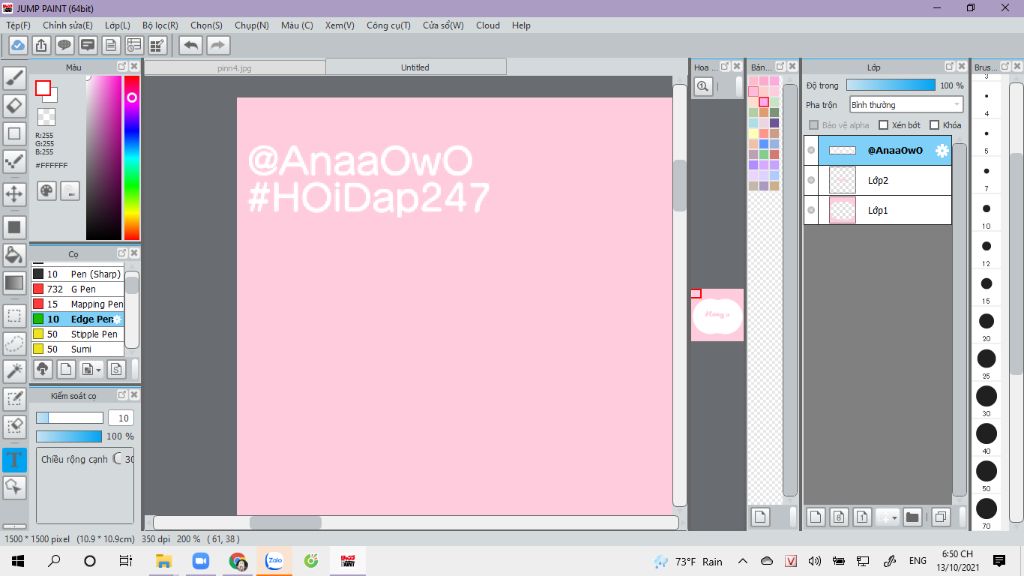
Task: Select the Move tool
Action: tap(14, 194)
